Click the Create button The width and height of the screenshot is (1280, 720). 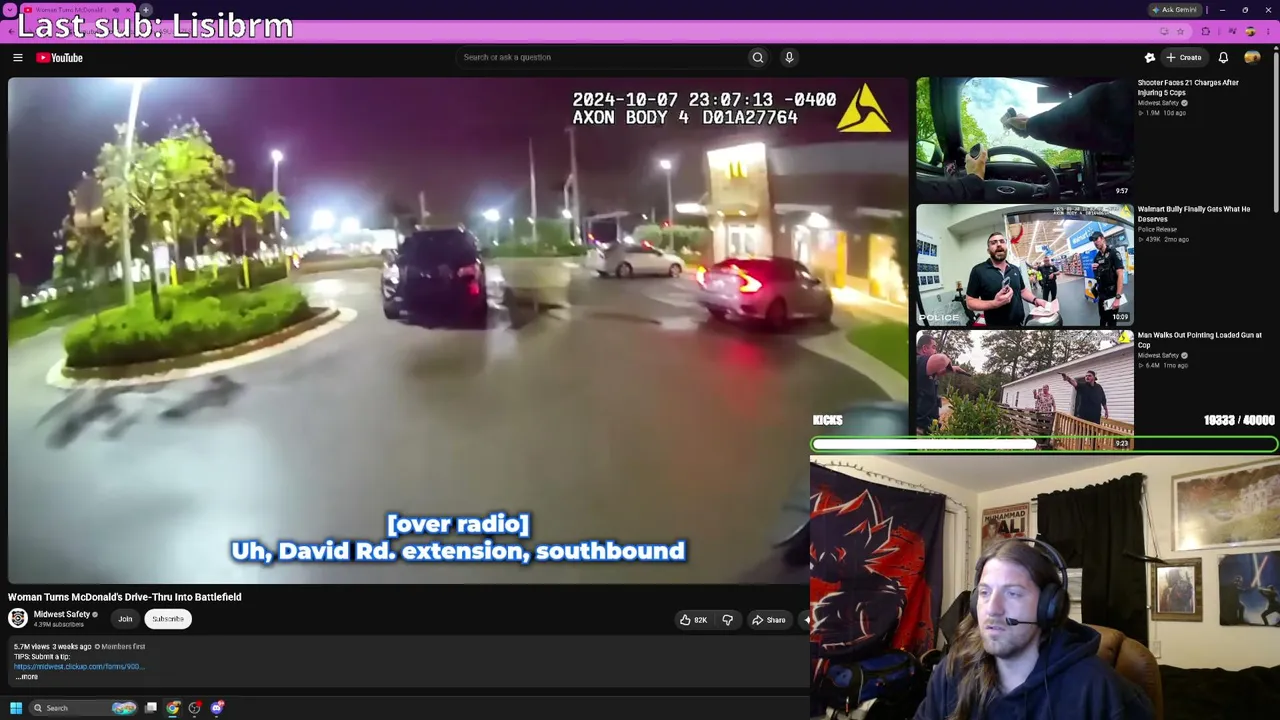point(1183,58)
